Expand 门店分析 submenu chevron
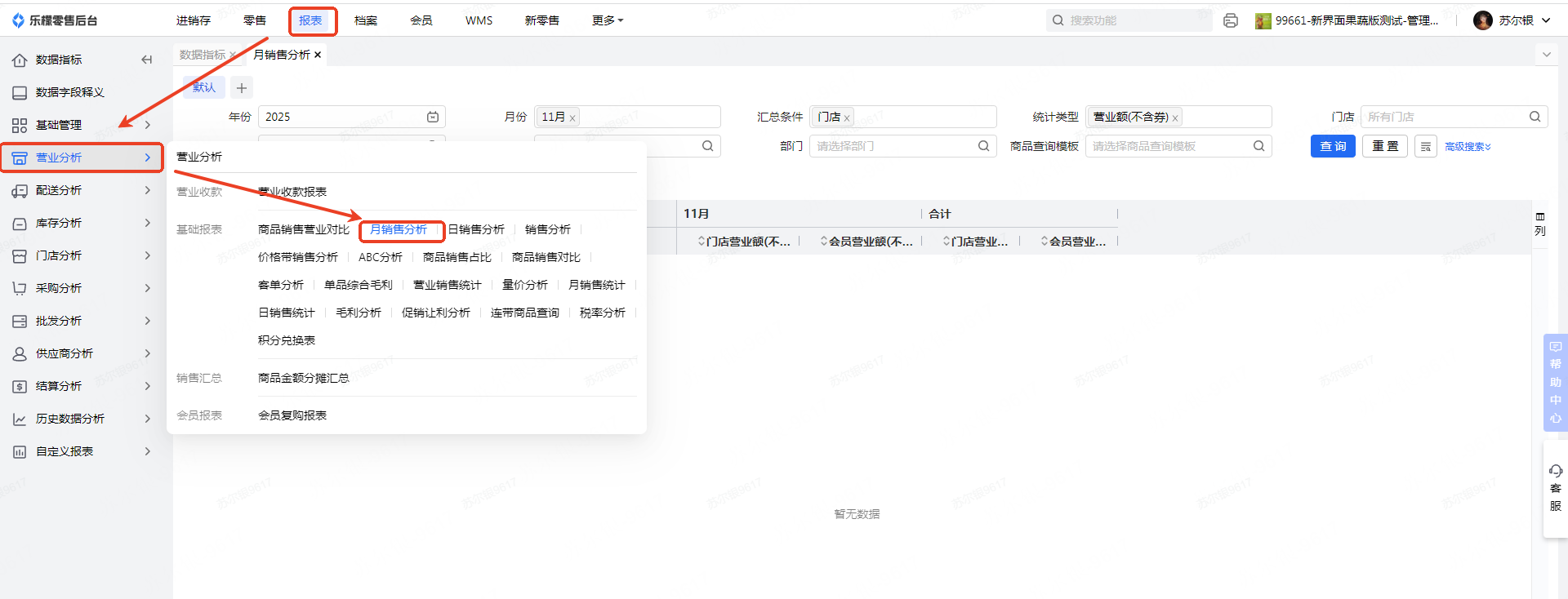Screen dimensions: 1568x599 click(x=148, y=255)
